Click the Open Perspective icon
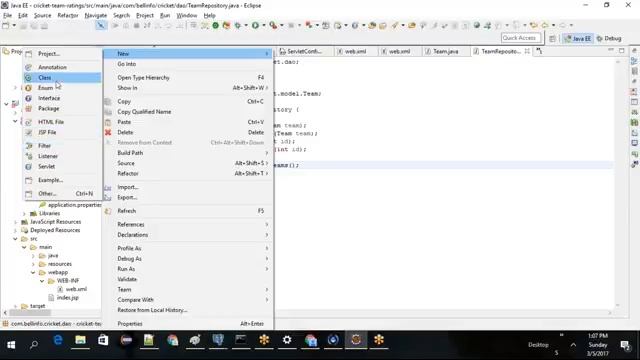Image resolution: width=640 pixels, height=360 pixels. pyautogui.click(x=552, y=38)
